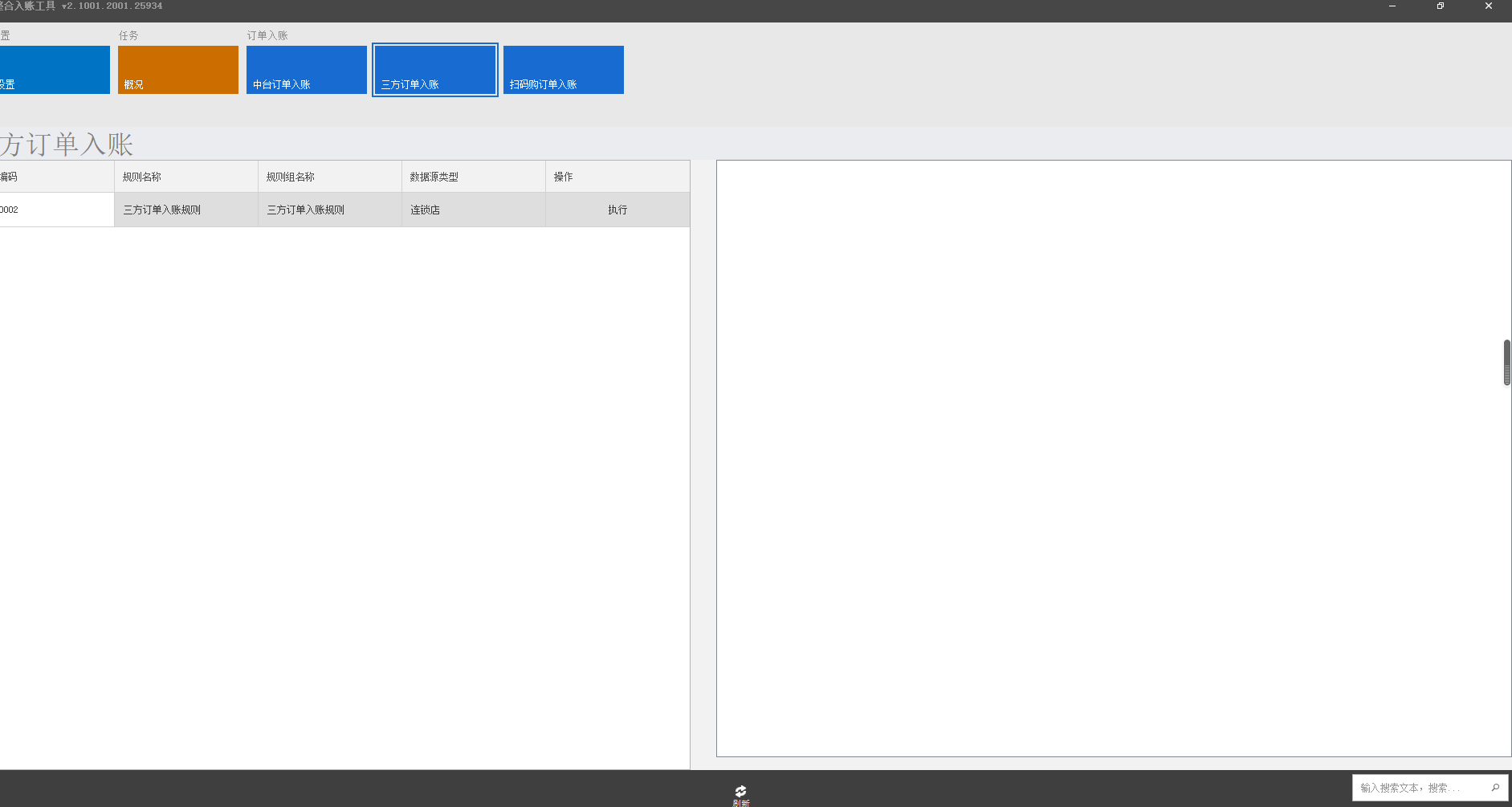Click 执行 for 三方订单入账规则 row

click(617, 210)
